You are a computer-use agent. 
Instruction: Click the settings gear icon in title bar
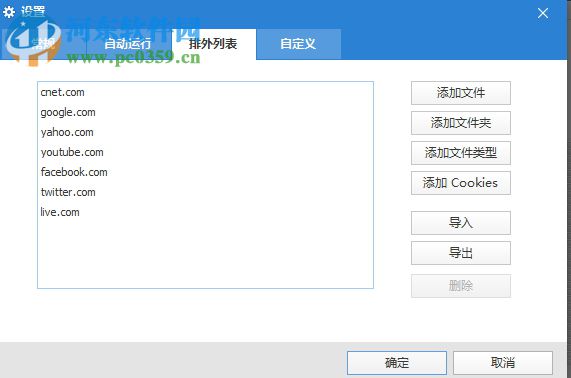coord(9,12)
